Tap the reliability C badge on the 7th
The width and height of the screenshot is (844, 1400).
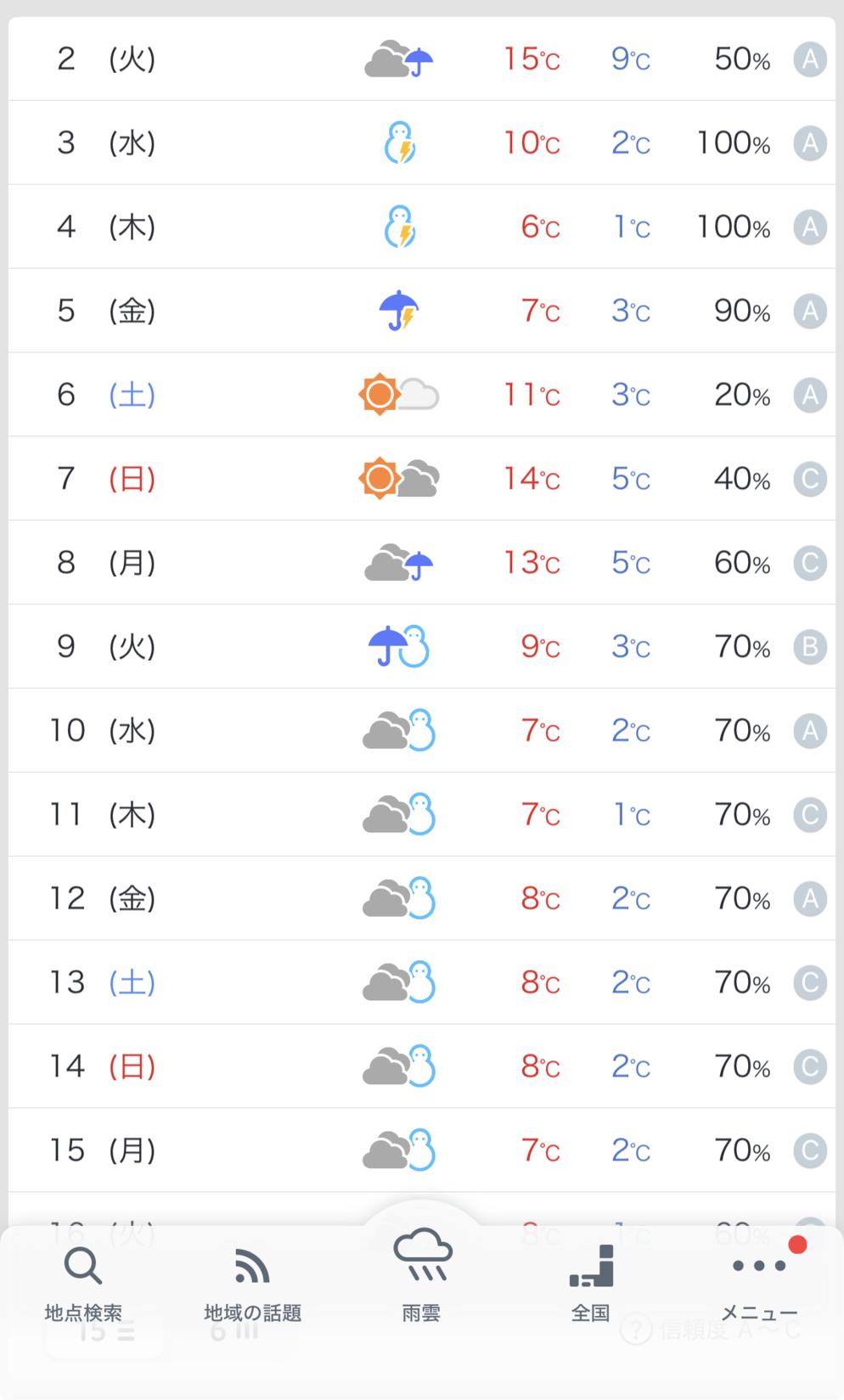(810, 479)
